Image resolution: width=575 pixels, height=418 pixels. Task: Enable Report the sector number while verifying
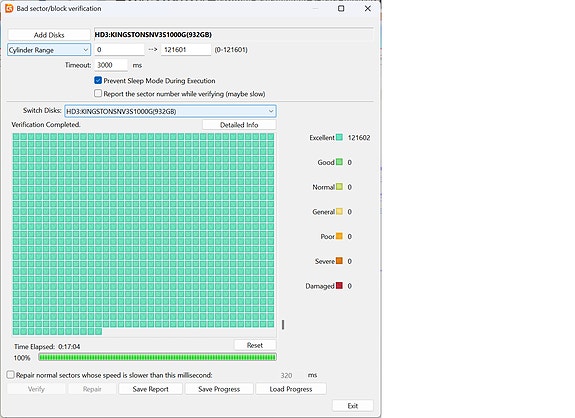click(98, 94)
